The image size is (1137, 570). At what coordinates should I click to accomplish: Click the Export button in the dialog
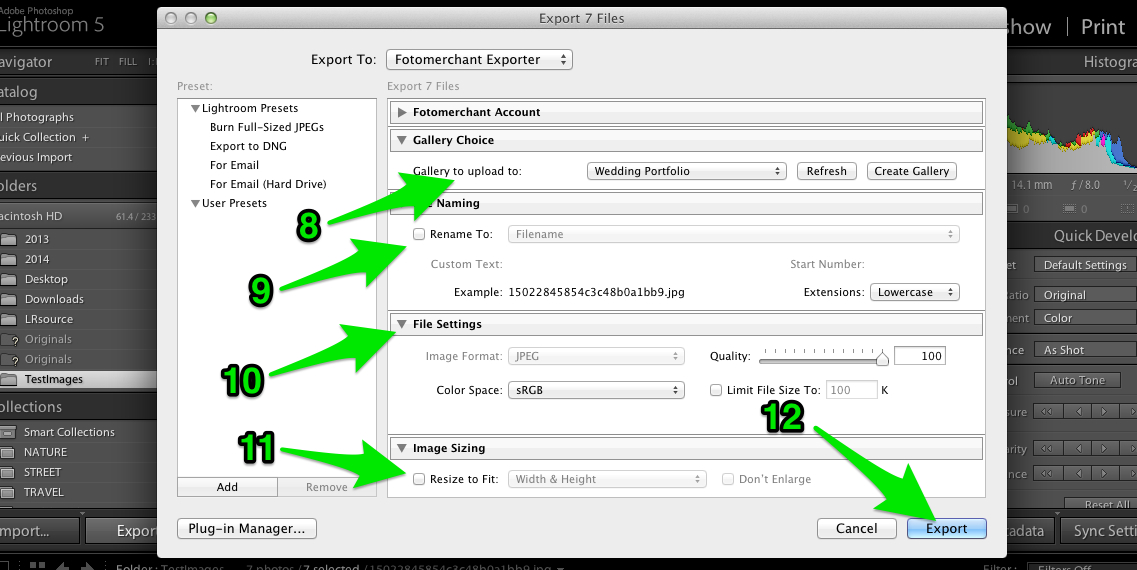click(x=946, y=529)
